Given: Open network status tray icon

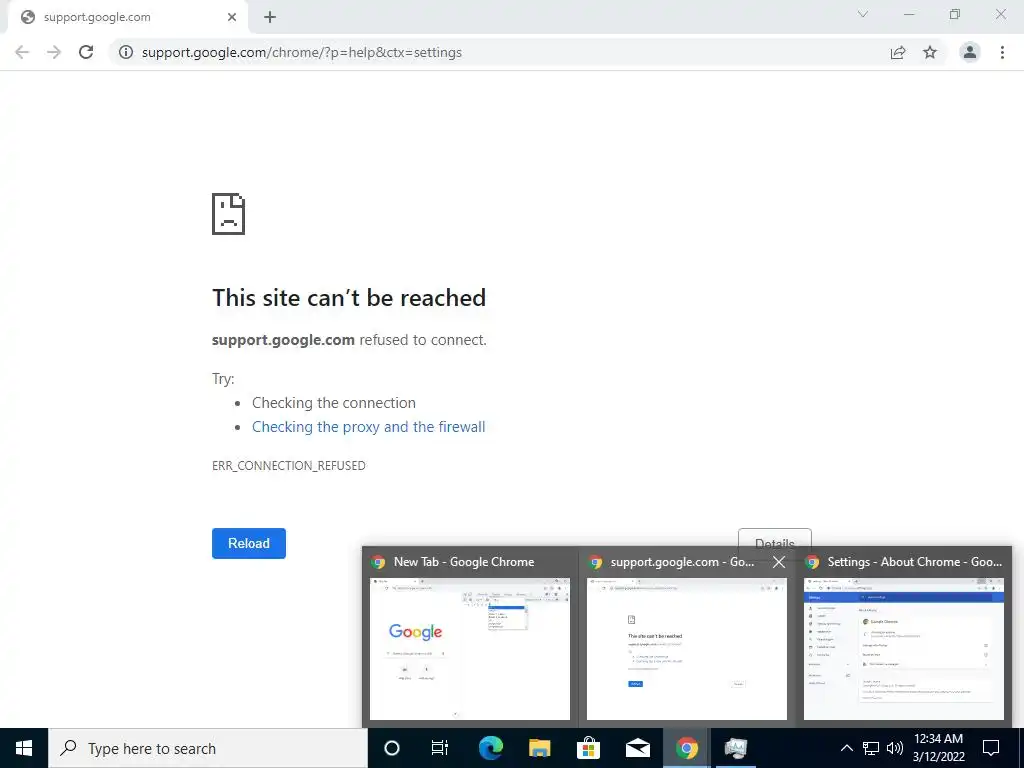Looking at the screenshot, I should (871, 748).
